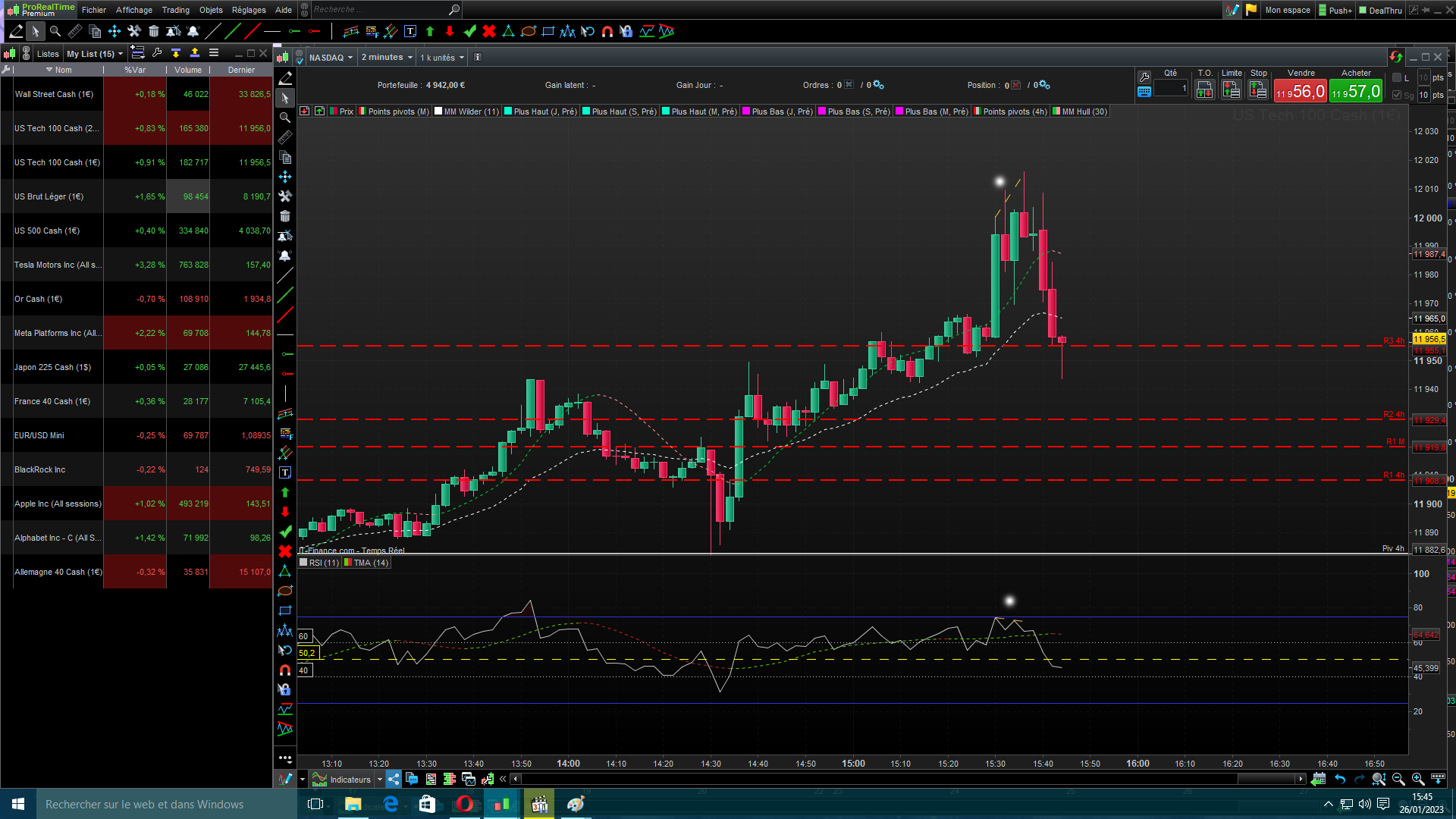The width and height of the screenshot is (1456, 819).
Task: Open the Trading menu
Action: click(x=175, y=10)
